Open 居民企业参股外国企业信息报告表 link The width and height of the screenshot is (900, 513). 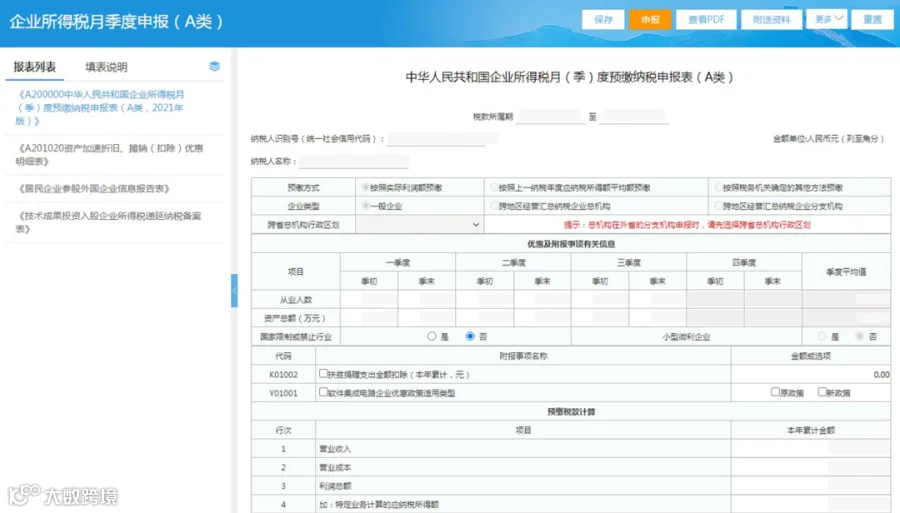point(94,188)
